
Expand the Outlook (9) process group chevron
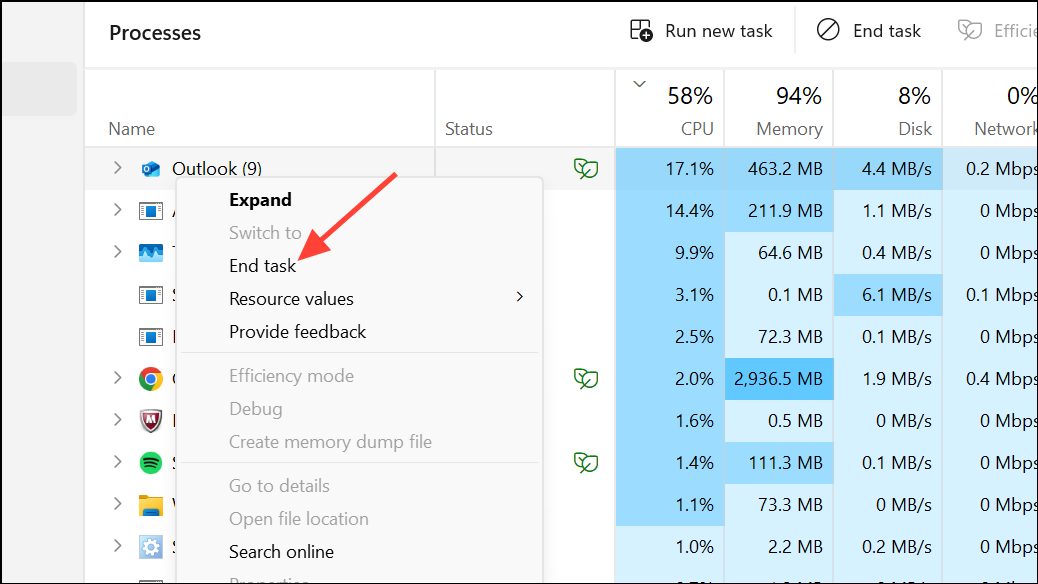click(x=117, y=168)
